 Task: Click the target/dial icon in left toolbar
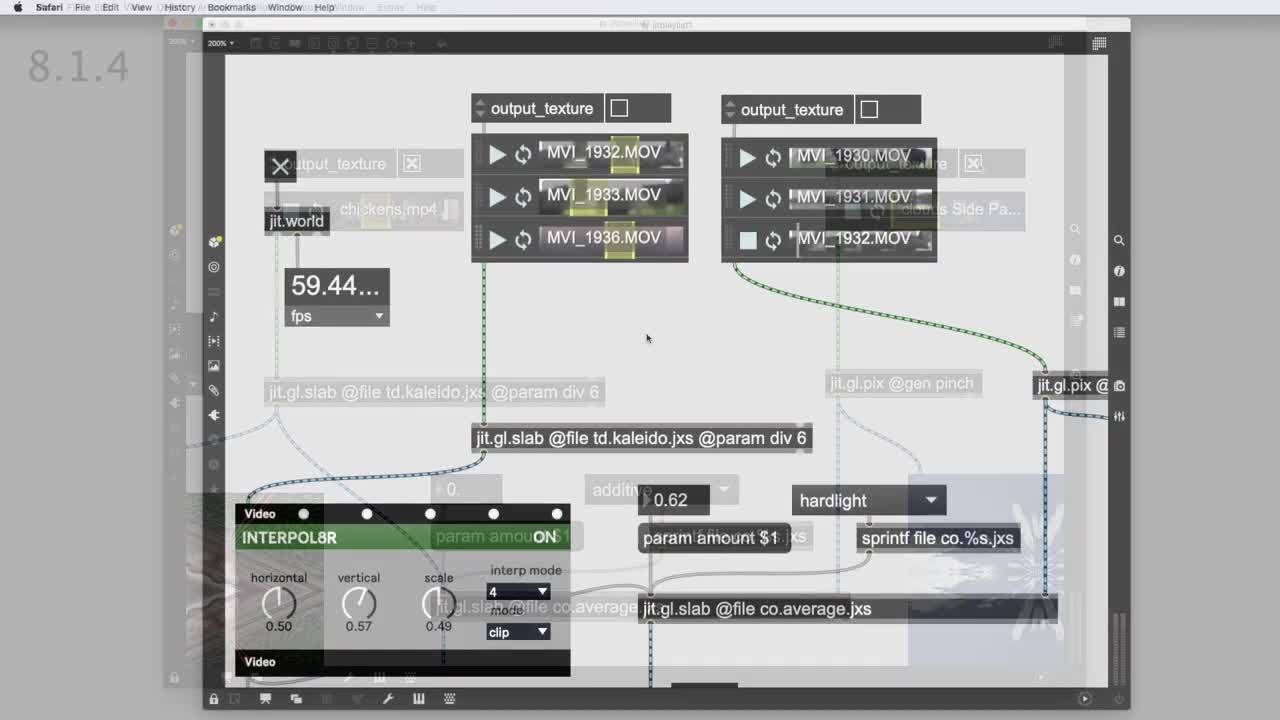point(214,267)
